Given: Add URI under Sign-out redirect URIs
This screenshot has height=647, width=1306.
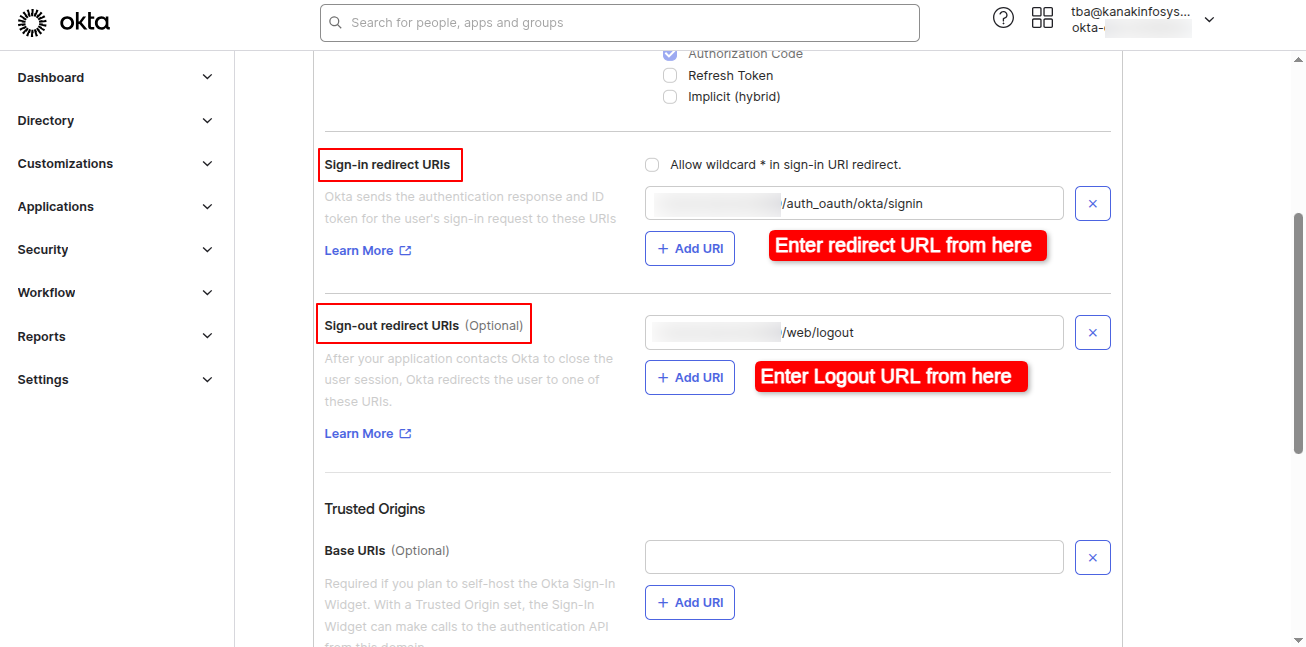Looking at the screenshot, I should tap(690, 378).
